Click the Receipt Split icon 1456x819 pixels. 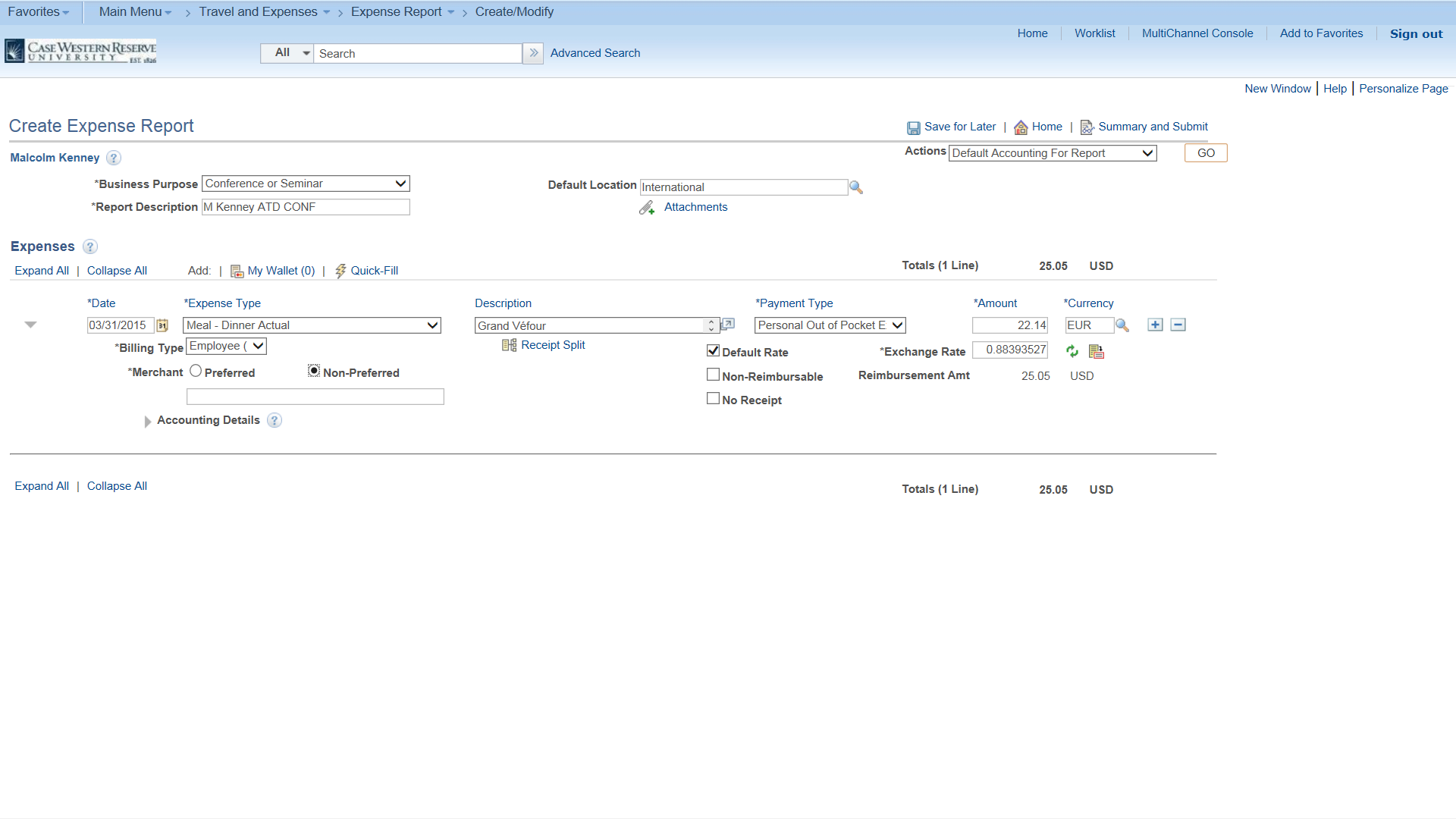[x=509, y=345]
